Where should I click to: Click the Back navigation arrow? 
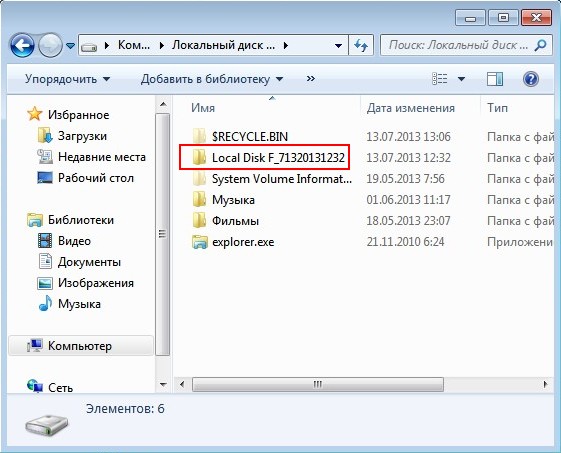(x=22, y=45)
